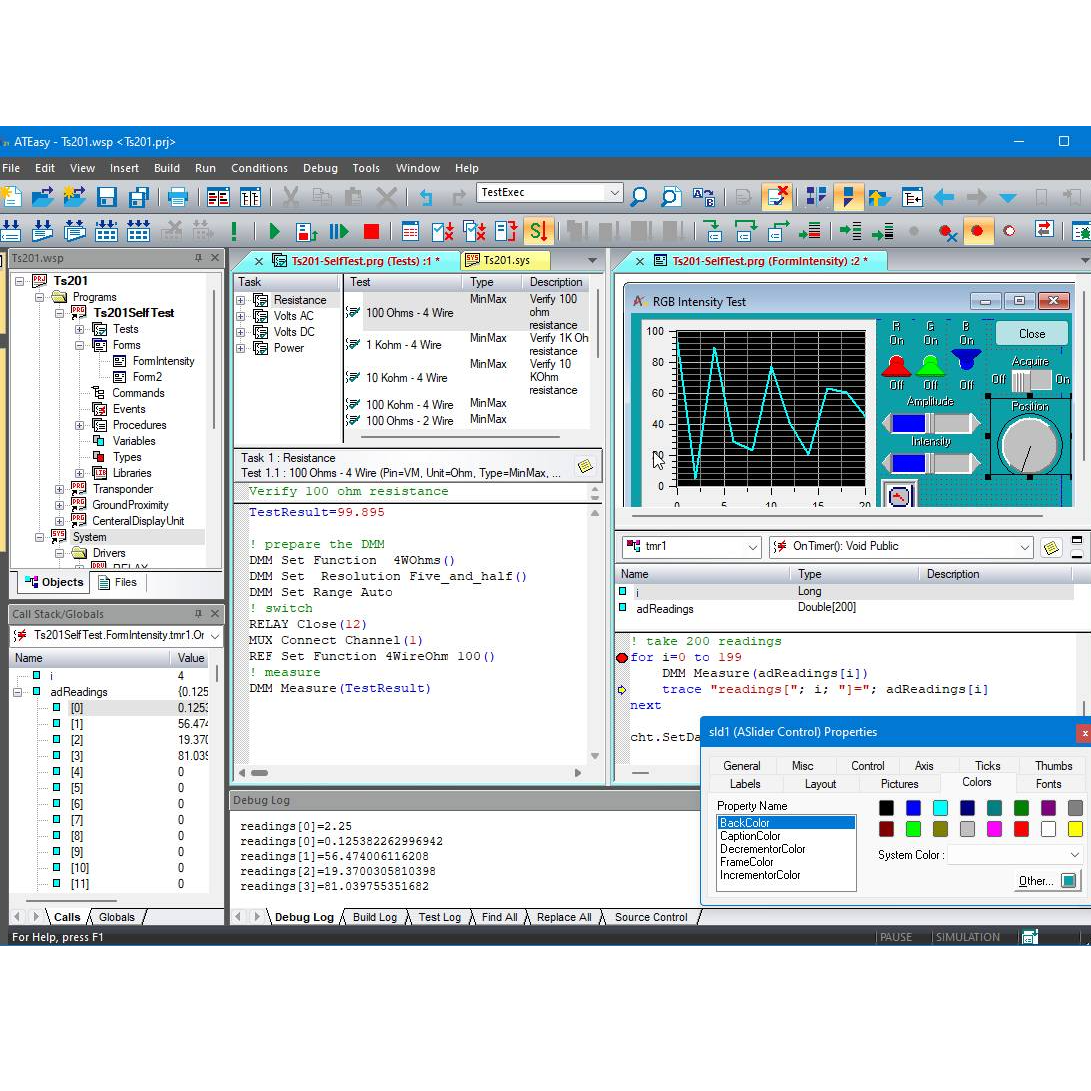
Task: Switch to the Build Log tab
Action: click(373, 917)
